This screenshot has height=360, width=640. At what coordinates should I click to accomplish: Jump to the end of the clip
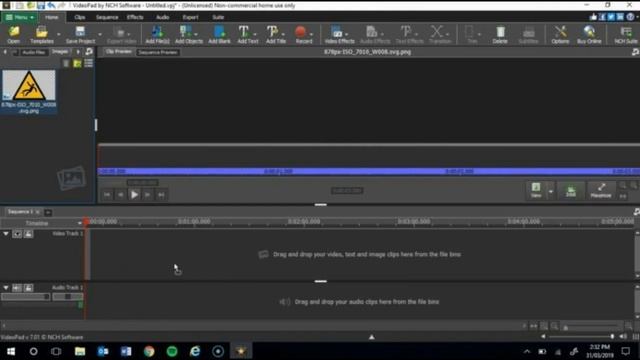pos(162,195)
